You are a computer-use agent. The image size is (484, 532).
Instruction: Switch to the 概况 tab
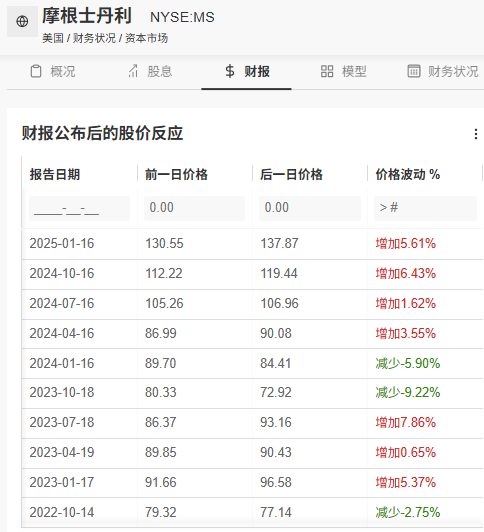(53, 72)
